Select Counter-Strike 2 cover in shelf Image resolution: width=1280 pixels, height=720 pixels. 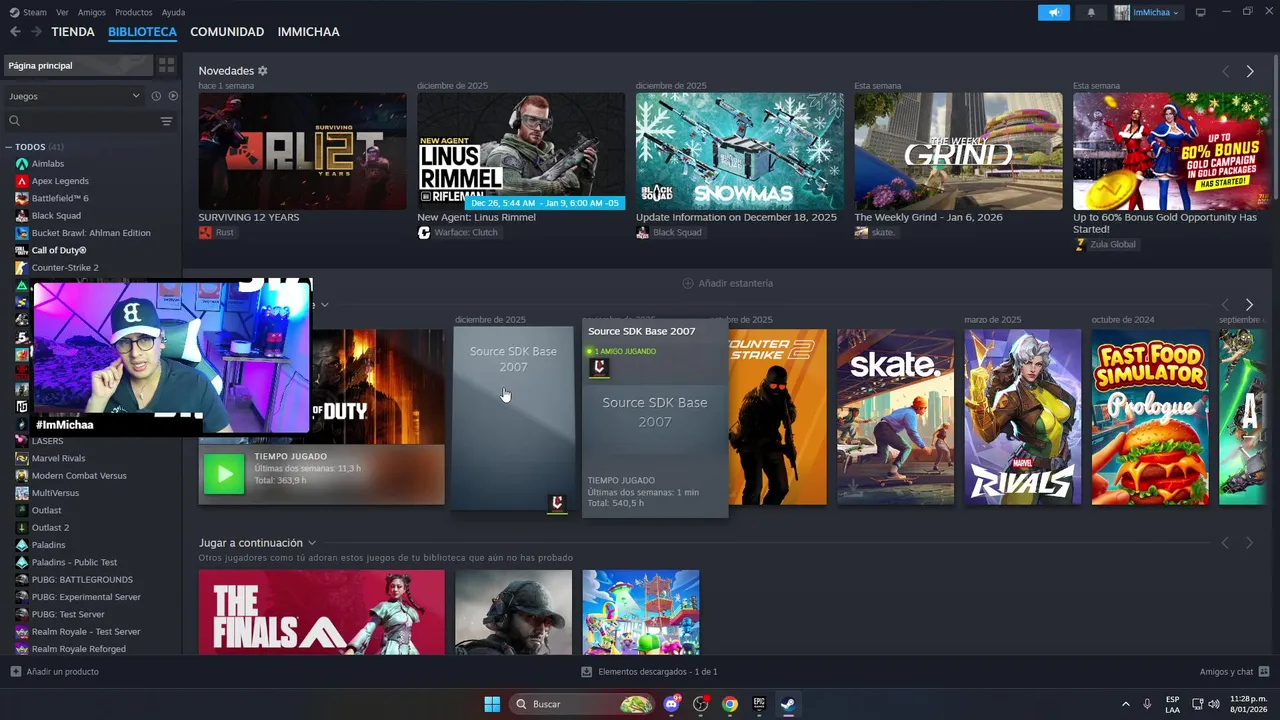[778, 417]
